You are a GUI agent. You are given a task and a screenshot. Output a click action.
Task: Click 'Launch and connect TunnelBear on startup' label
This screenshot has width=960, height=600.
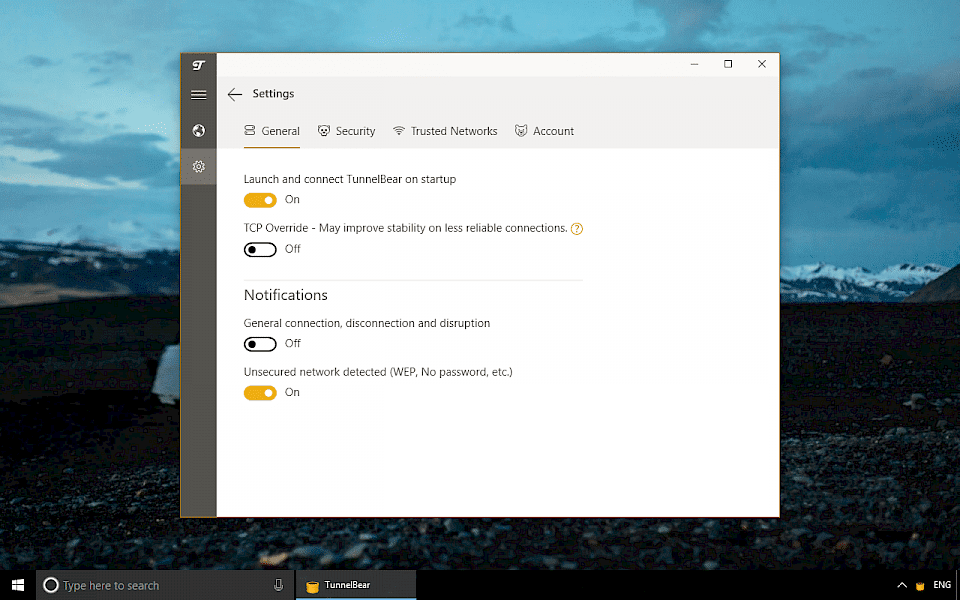point(350,179)
